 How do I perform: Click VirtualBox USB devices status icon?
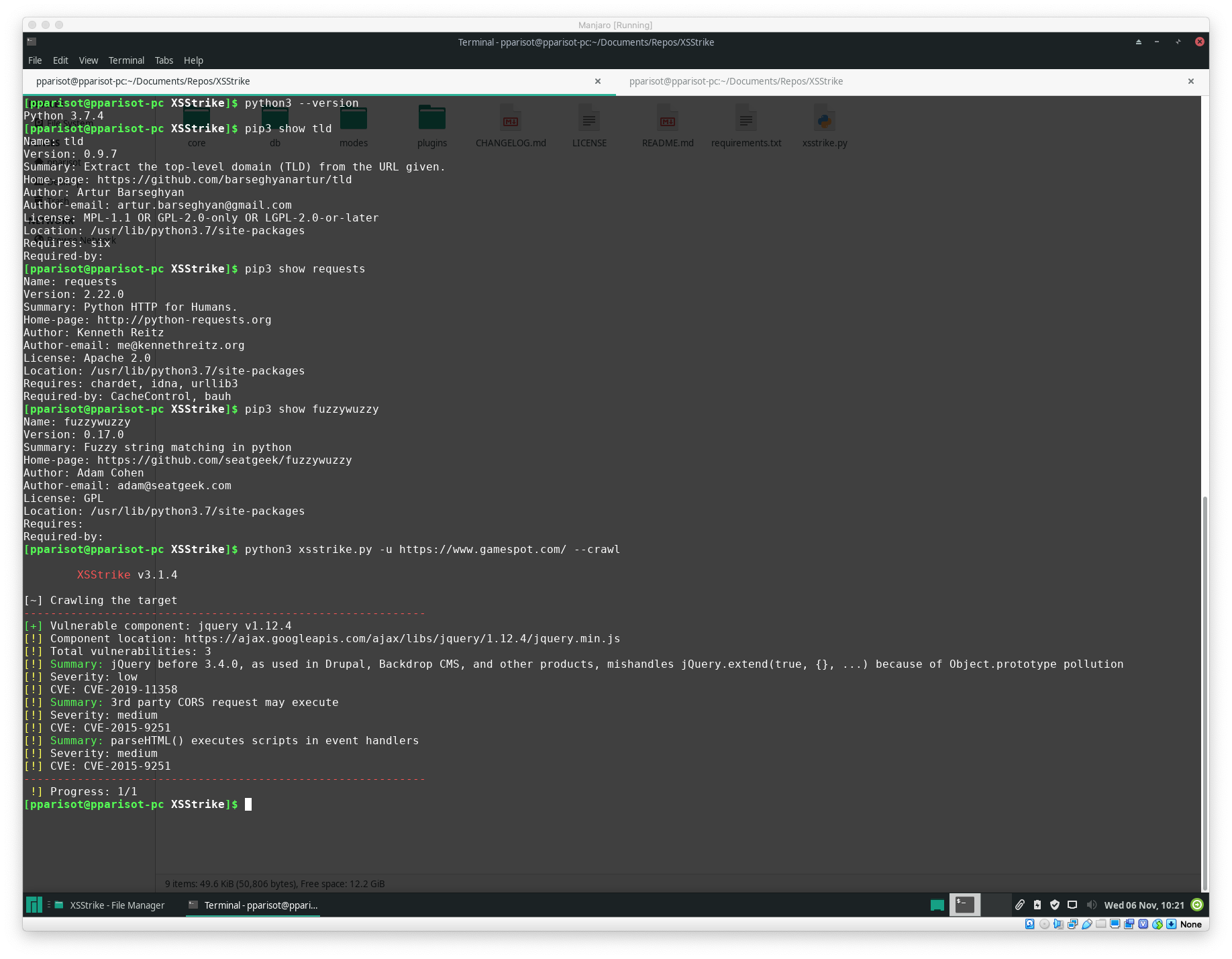[x=1086, y=924]
